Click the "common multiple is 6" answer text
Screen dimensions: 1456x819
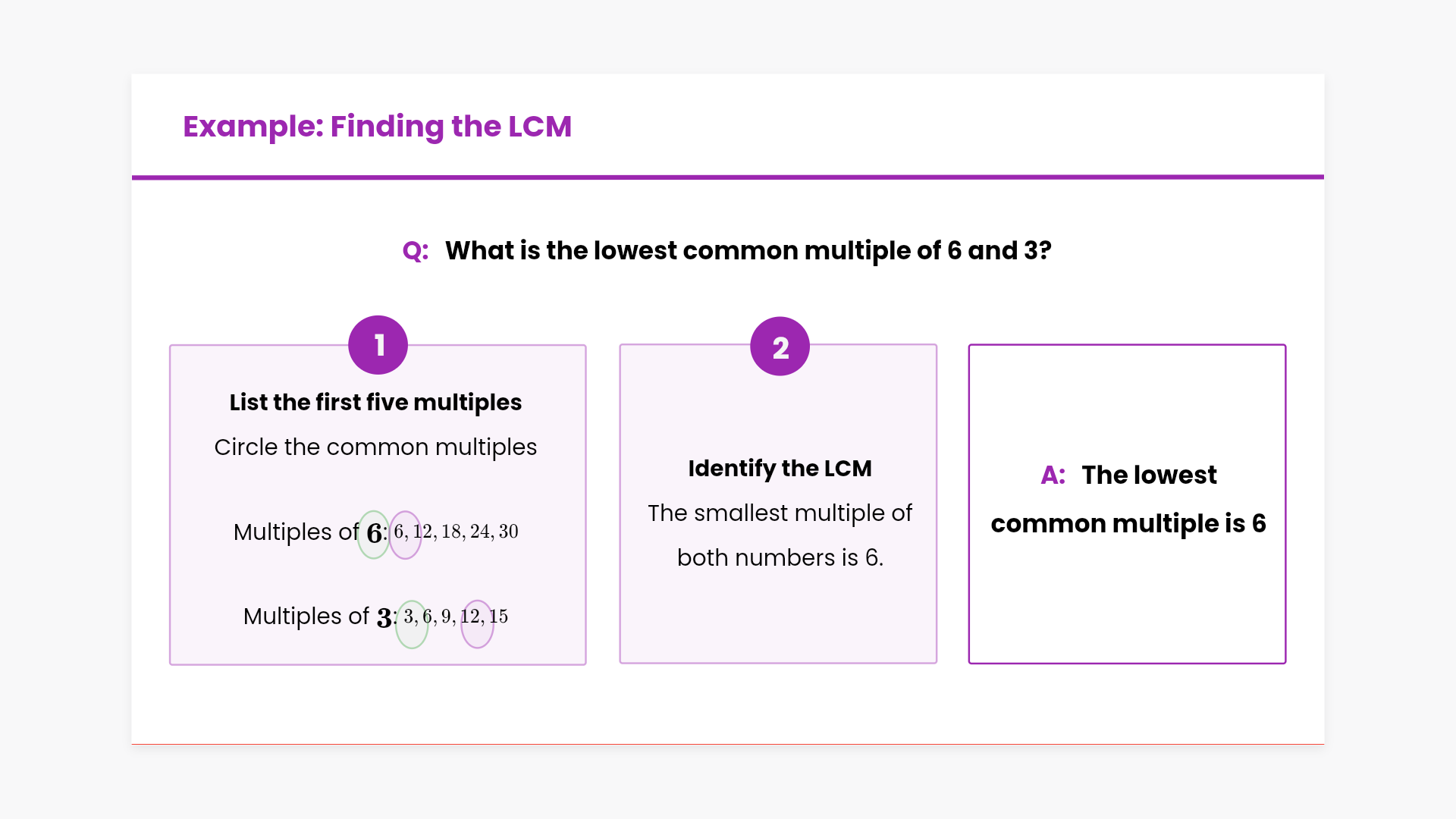click(1128, 524)
